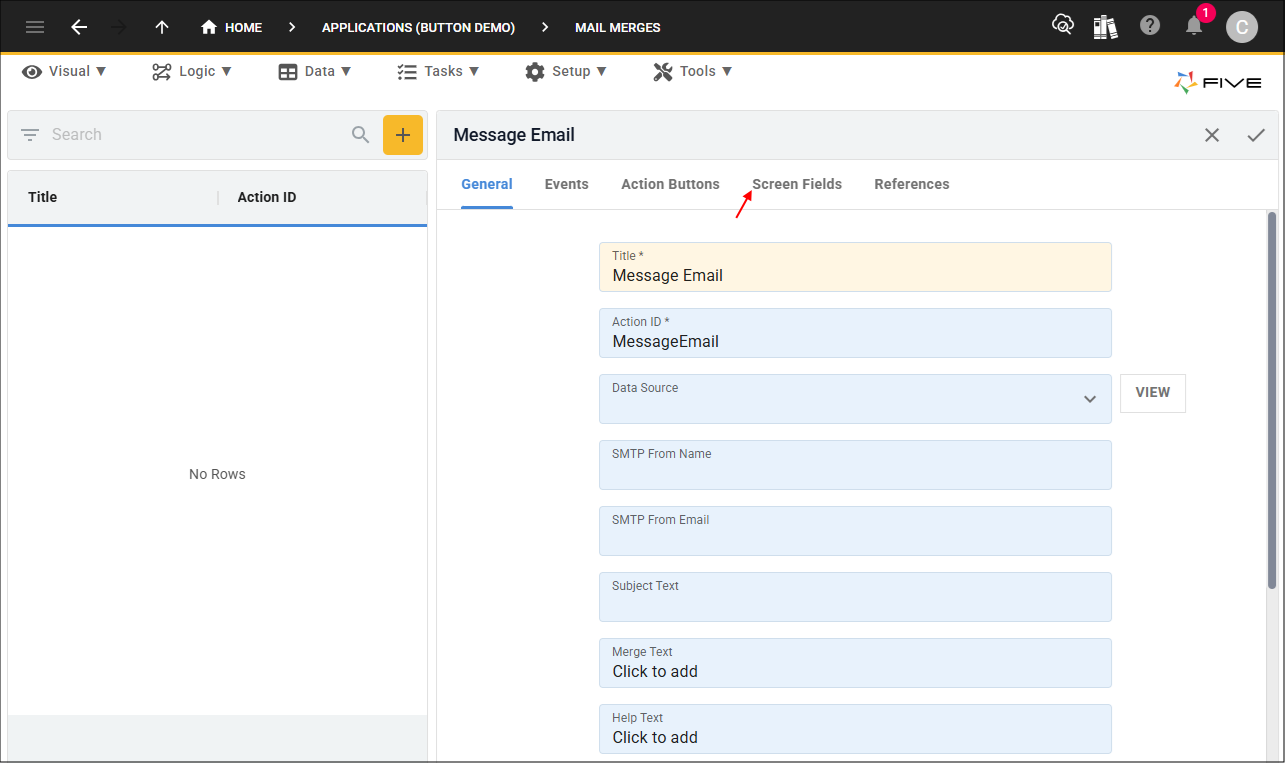Screen dimensions: 1285x763
Task: Sort by the Title column header
Action: tap(42, 197)
